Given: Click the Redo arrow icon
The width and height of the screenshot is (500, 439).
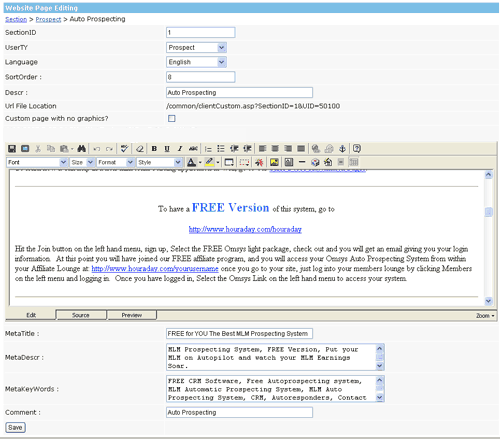Looking at the screenshot, I should coord(109,149).
